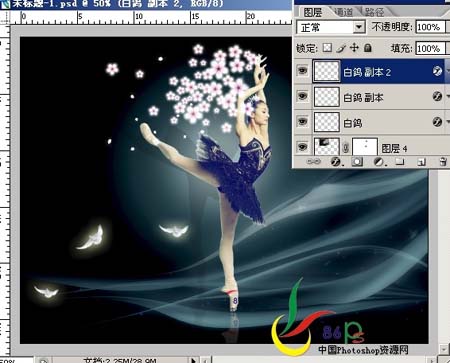Screen dimensions: 450x363
Task: Click the 图层 4 layer mask thumbnail
Action: point(365,147)
